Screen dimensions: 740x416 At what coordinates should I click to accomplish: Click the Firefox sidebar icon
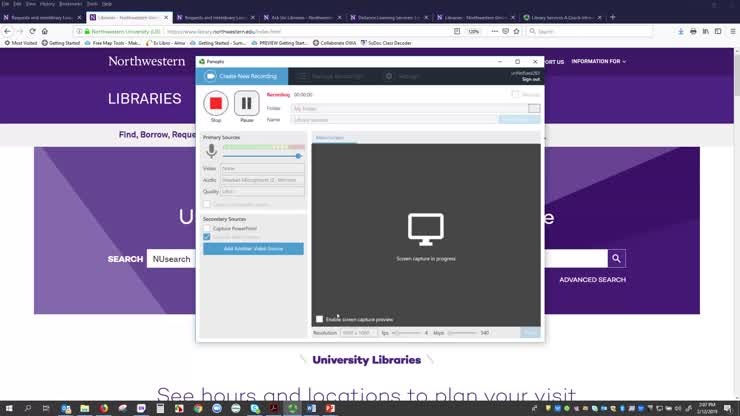[x=718, y=31]
